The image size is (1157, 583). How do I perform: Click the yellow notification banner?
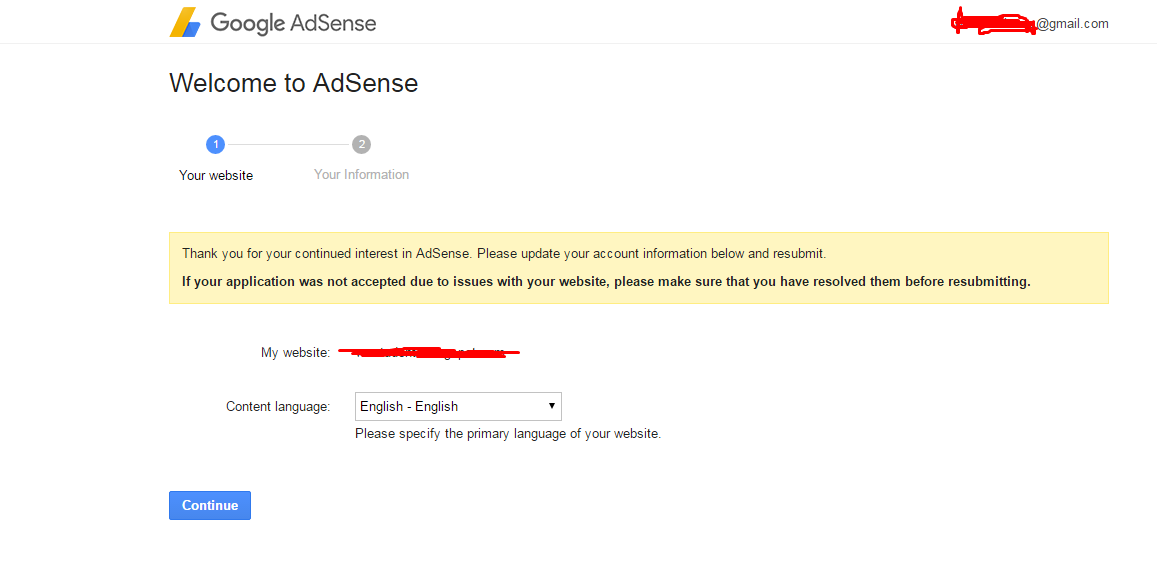(640, 267)
